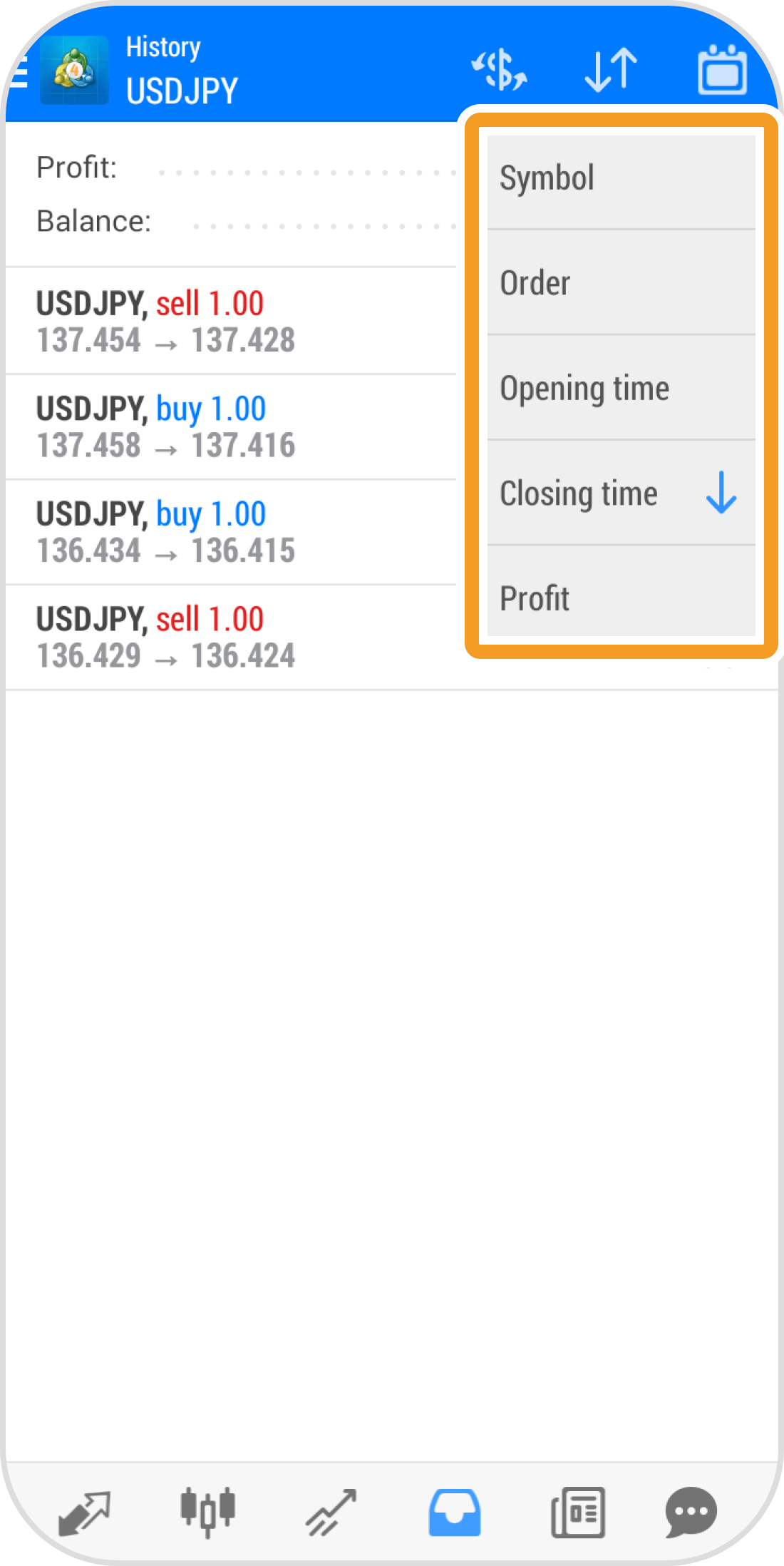Sort history by Symbol
The image size is (784, 1566).
tap(620, 178)
